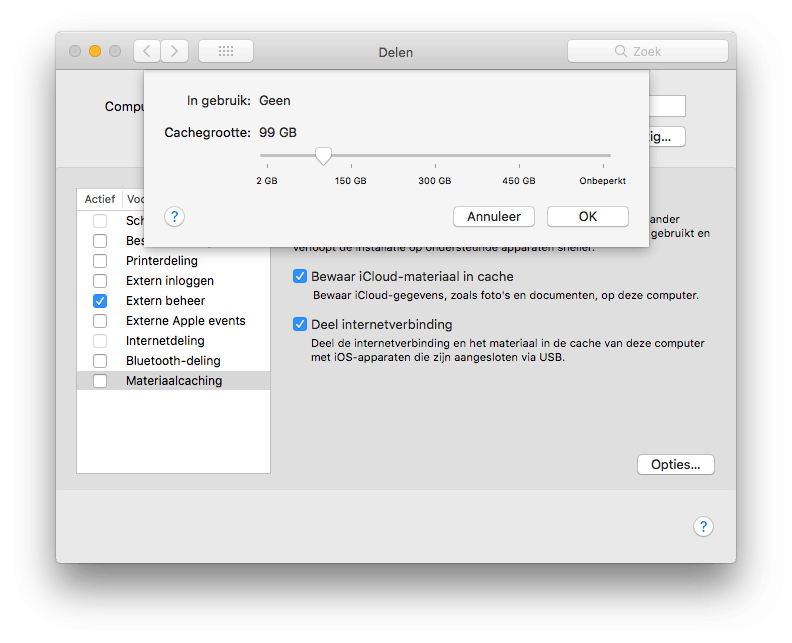Screen dimensions: 792x643
Task: Show all preferences with the grid icon
Action: point(226,51)
